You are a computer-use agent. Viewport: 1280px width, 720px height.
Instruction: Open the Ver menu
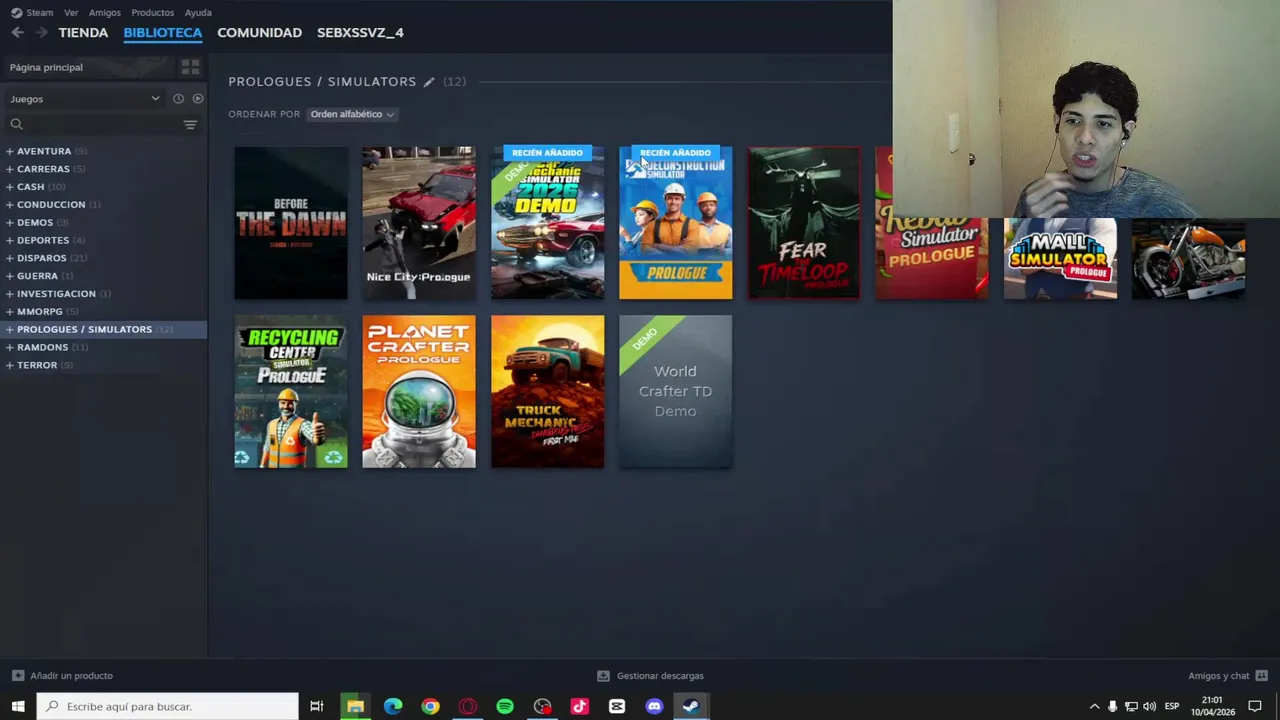(71, 12)
